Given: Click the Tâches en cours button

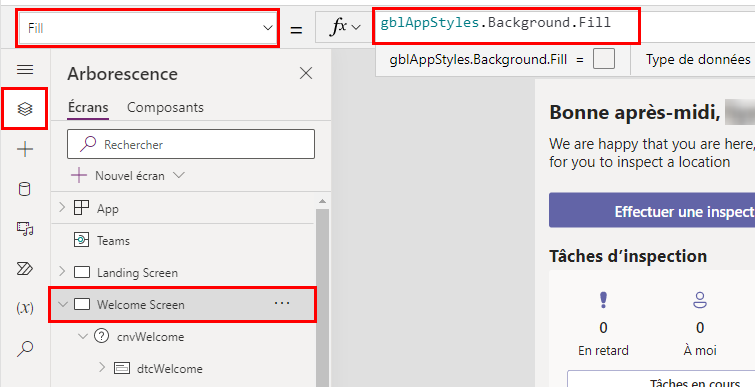Looking at the screenshot, I should 661,379.
